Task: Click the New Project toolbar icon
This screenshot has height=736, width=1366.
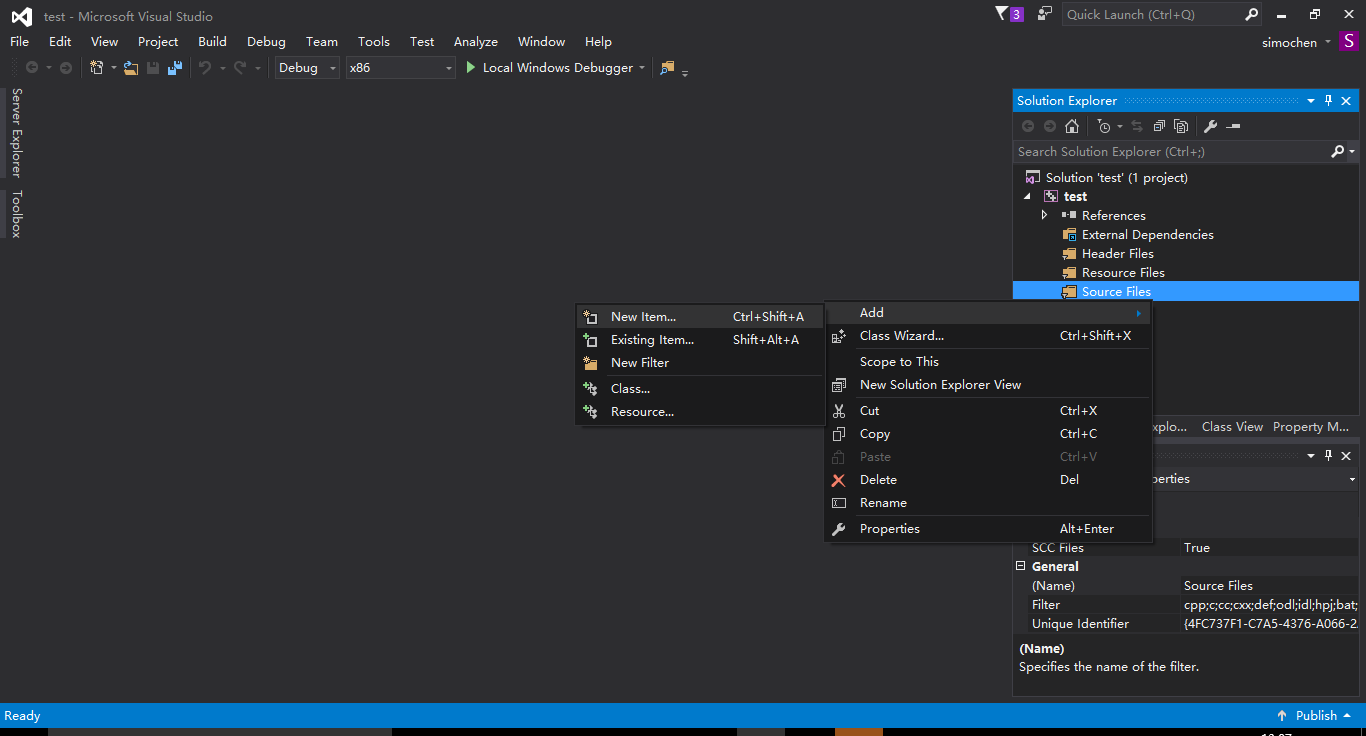Action: coord(97,68)
